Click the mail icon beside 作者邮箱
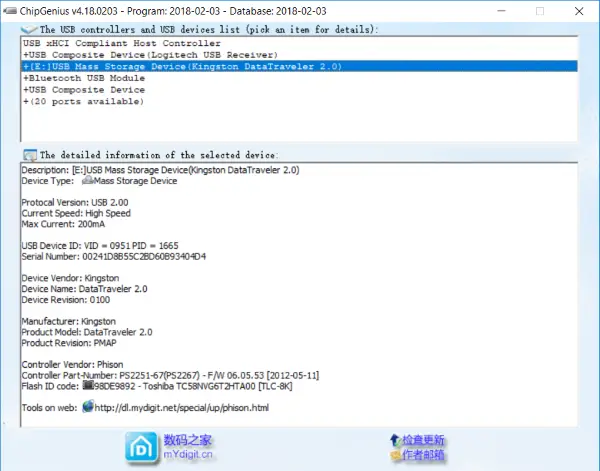Screen dimensions: 600x471 395,455
